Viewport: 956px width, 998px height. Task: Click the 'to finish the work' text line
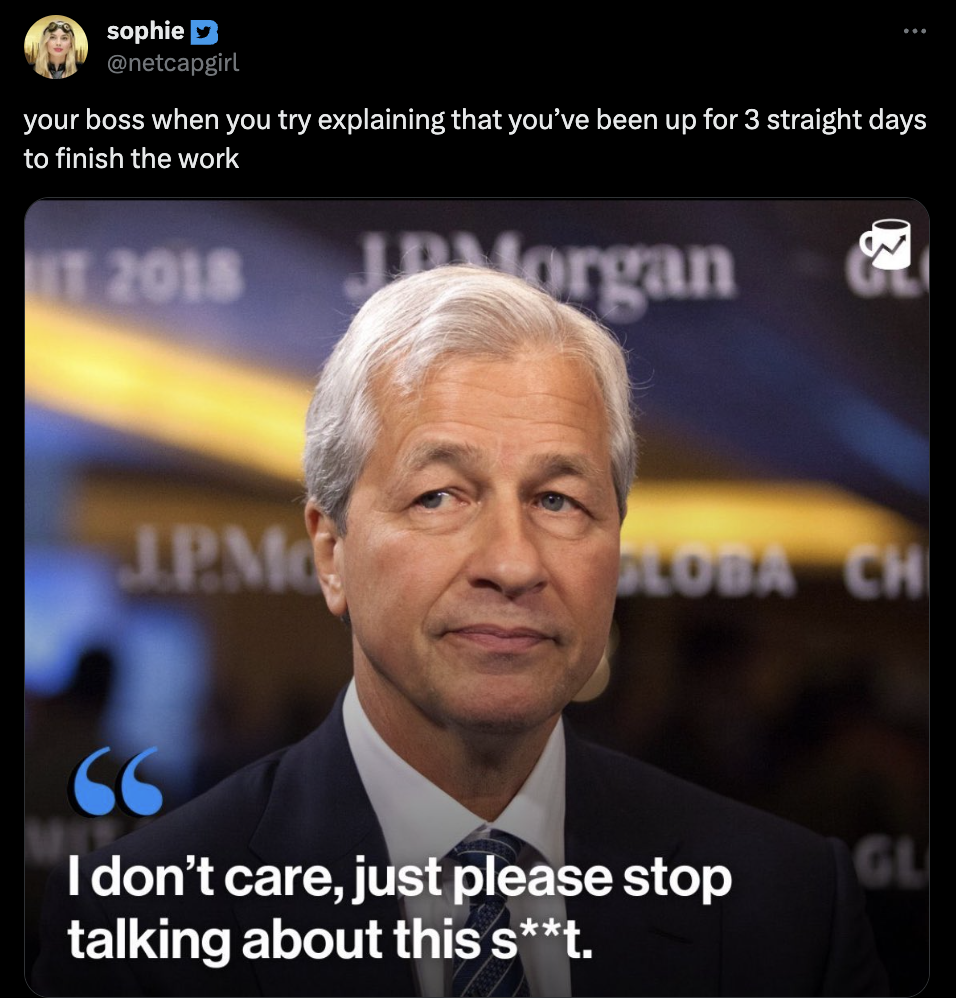[131, 158]
